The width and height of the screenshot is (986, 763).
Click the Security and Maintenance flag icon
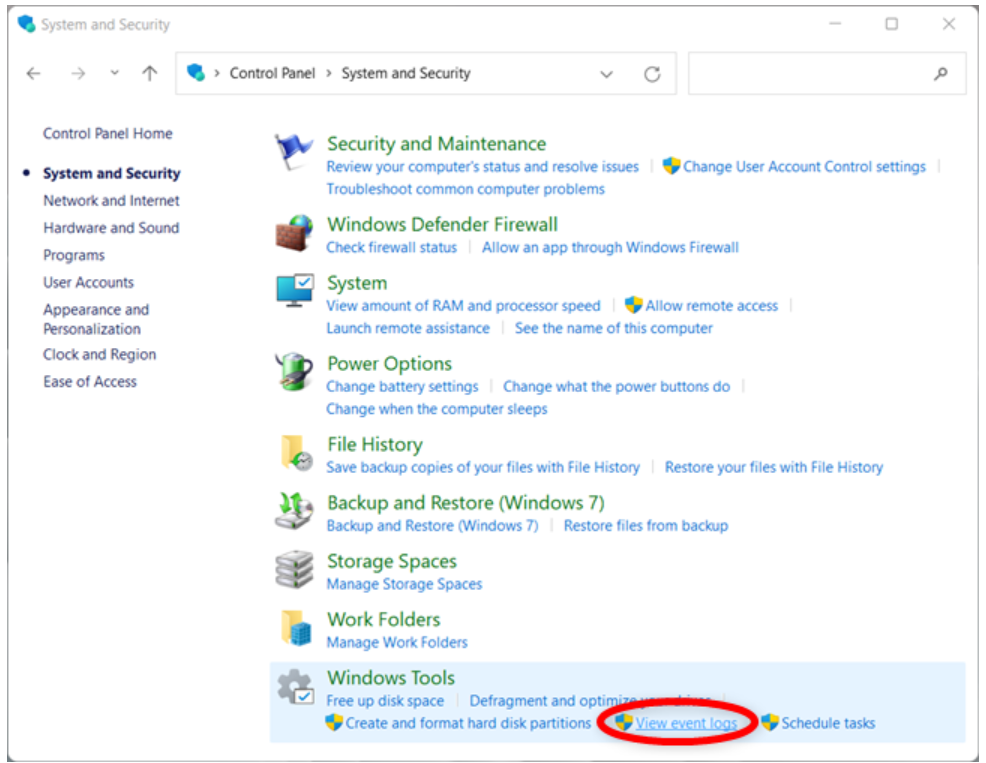[x=295, y=153]
